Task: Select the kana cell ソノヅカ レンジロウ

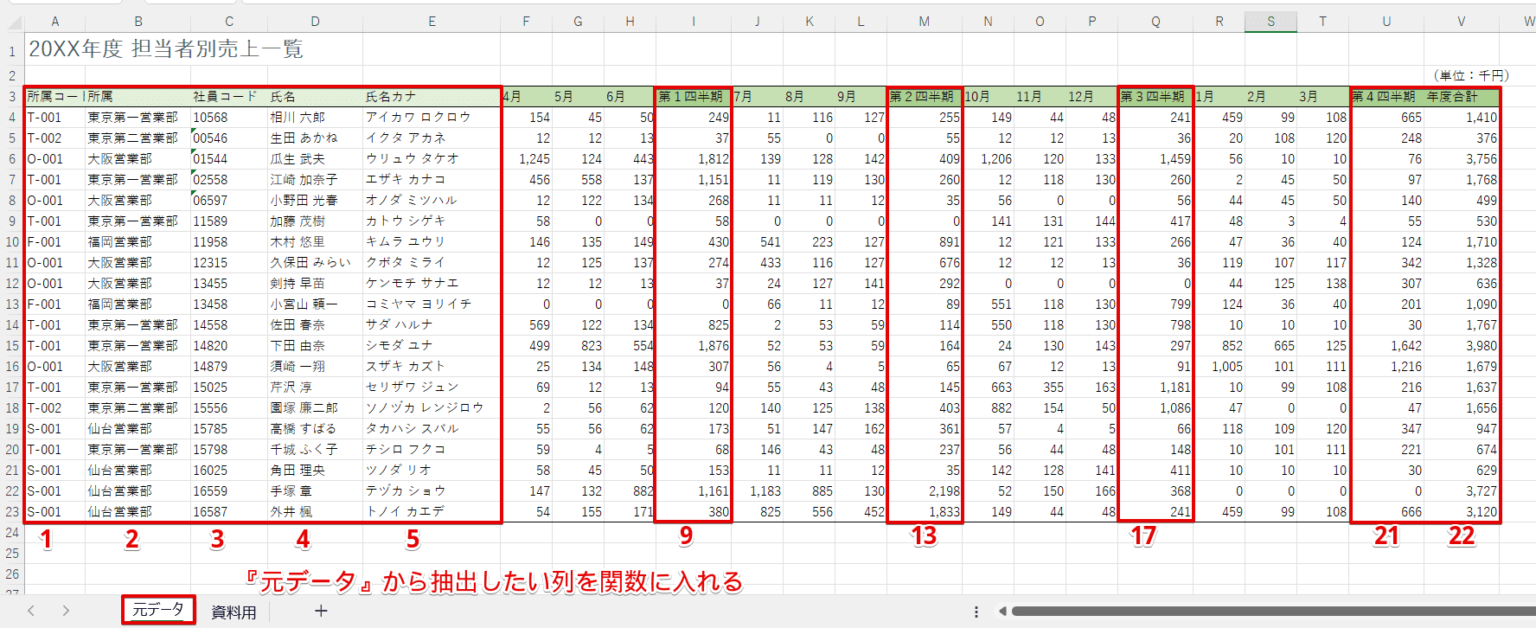Action: point(432,408)
